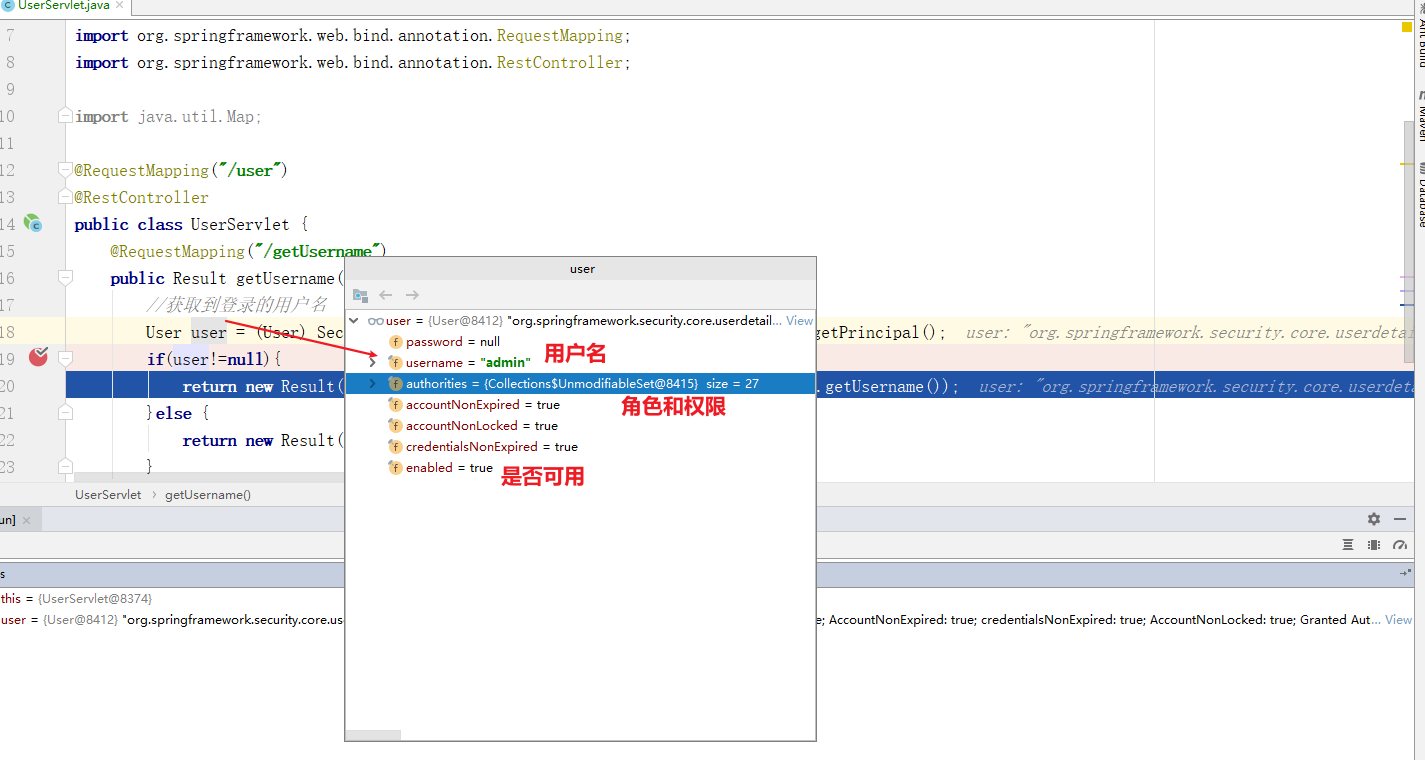
Task: Open the debugger settings gear icon
Action: pyautogui.click(x=1374, y=519)
